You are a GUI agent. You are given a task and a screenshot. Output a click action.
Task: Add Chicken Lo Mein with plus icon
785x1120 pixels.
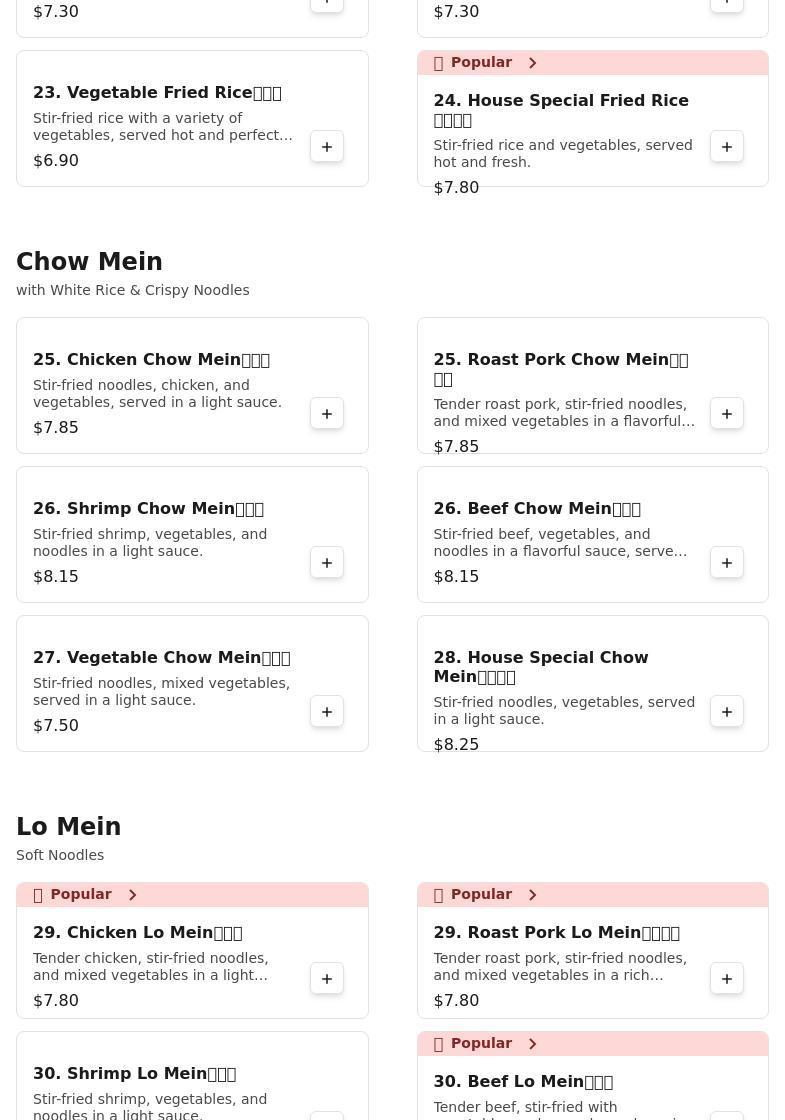click(x=327, y=979)
